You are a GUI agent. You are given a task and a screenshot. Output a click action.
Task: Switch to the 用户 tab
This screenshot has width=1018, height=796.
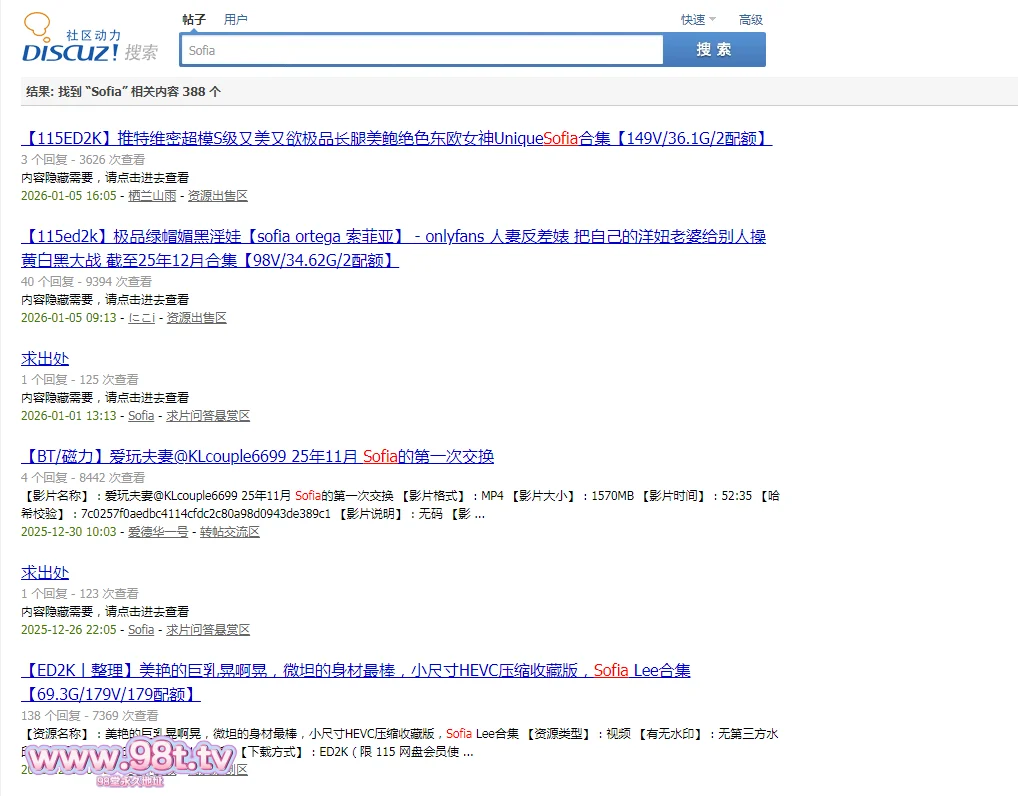236,19
